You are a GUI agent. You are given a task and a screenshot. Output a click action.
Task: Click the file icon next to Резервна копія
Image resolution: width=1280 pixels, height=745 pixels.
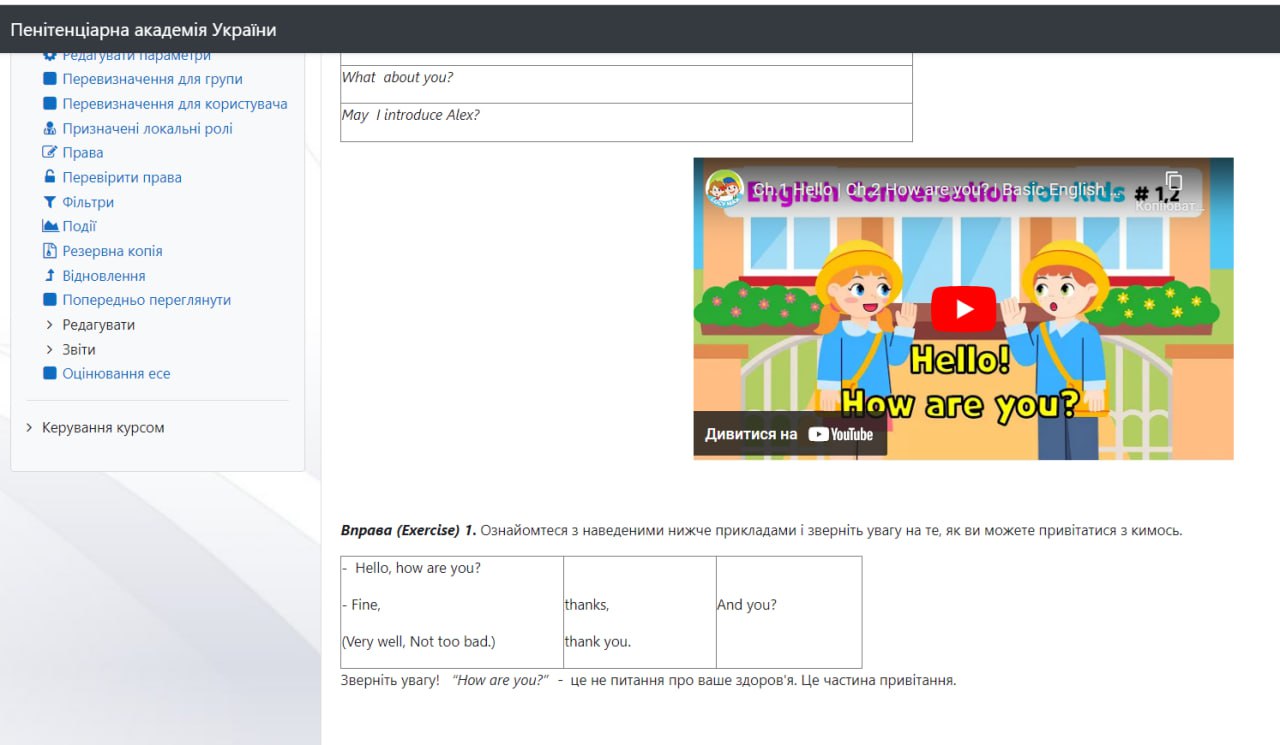[x=50, y=251]
